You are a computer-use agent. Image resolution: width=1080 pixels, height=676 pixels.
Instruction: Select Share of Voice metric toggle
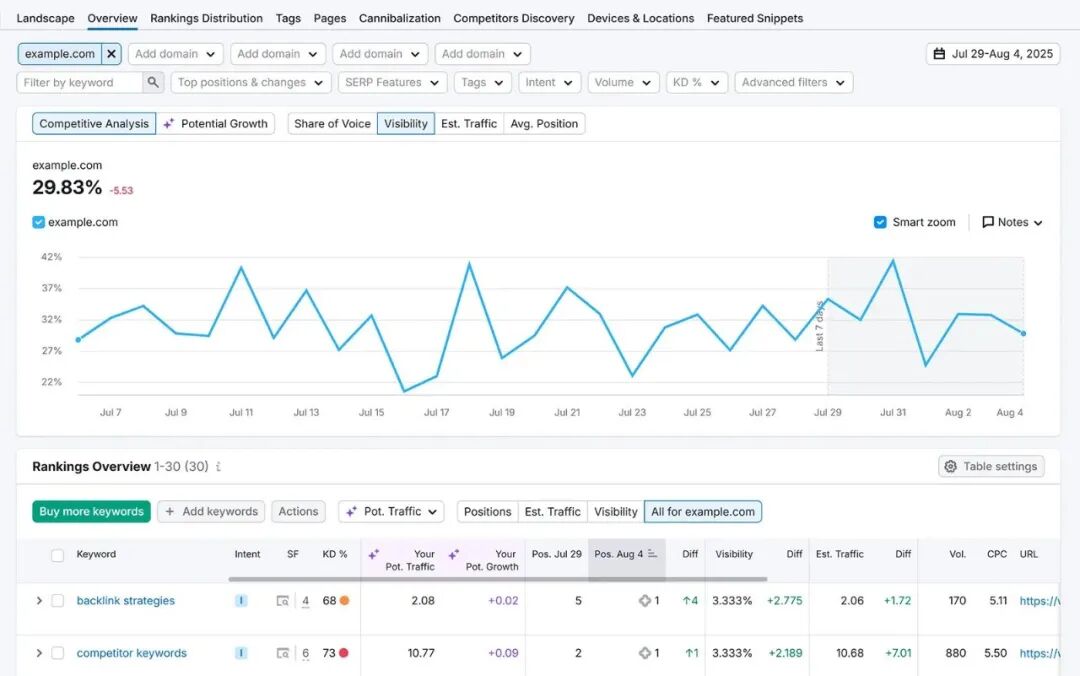(332, 124)
